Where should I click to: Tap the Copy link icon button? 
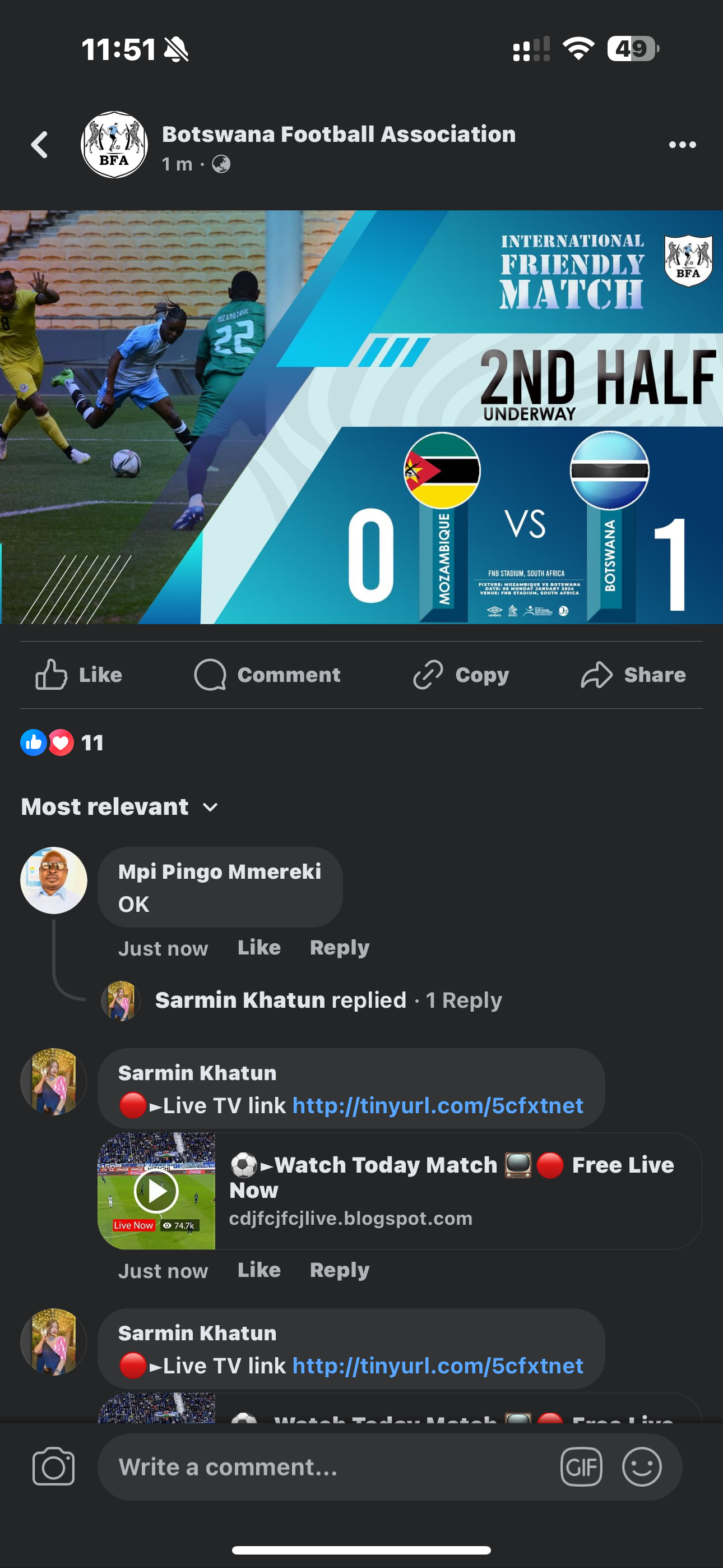461,675
